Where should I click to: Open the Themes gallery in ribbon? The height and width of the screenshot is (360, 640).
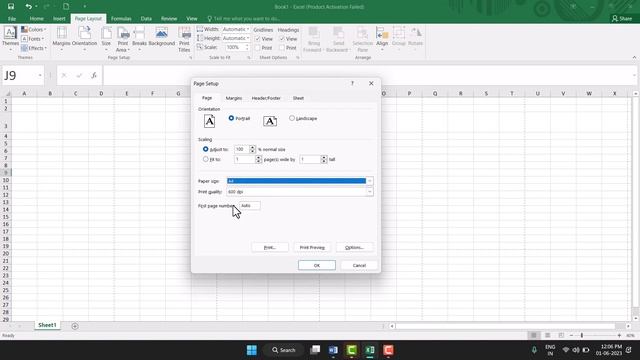(10, 39)
